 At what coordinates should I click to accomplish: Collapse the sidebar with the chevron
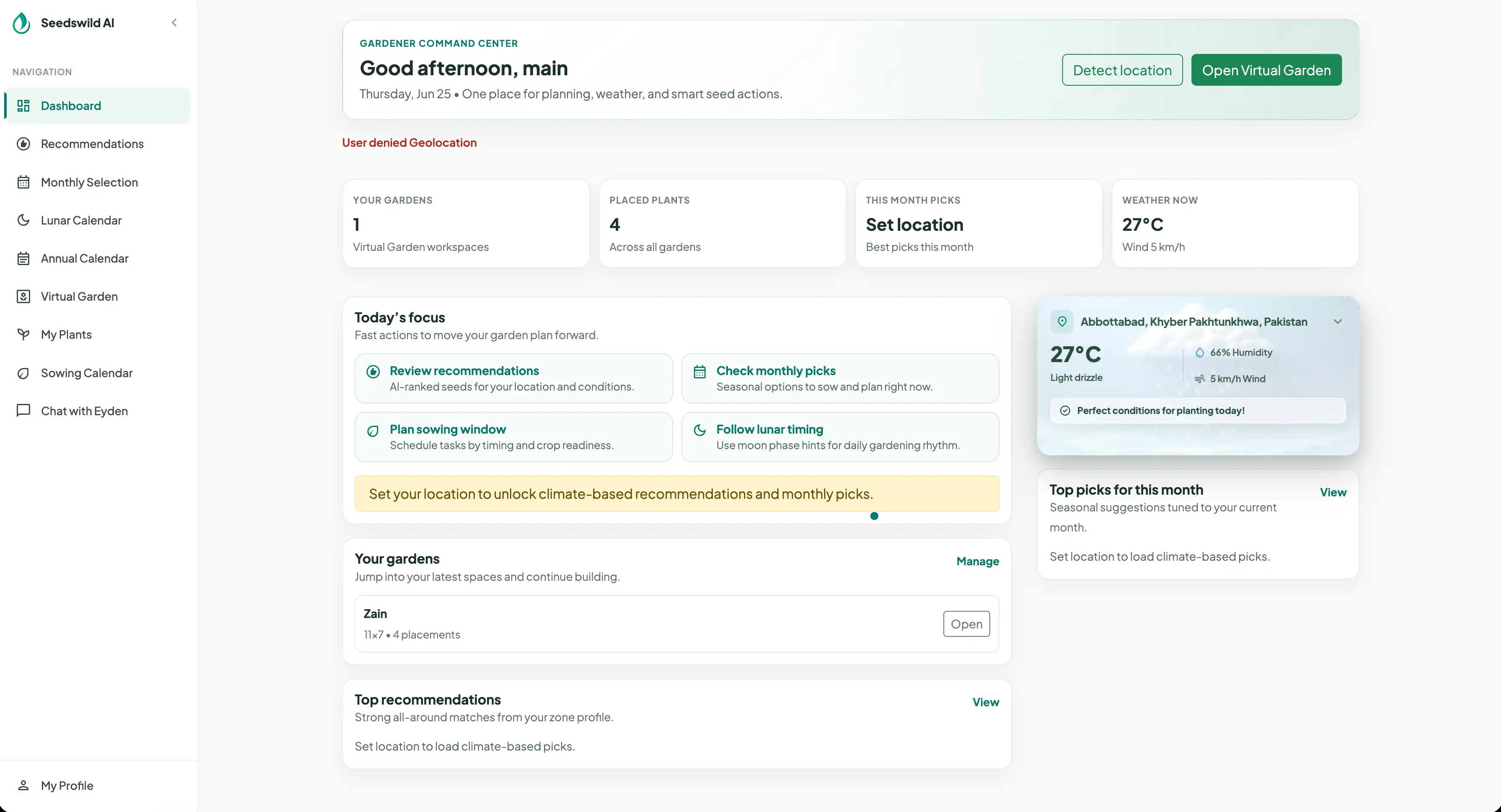tap(174, 23)
